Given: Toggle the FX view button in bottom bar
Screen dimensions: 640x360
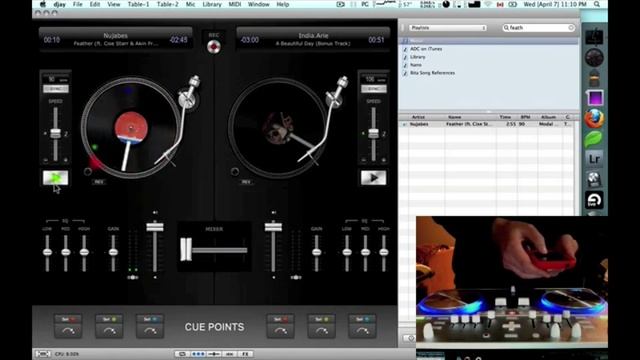Looking at the screenshot, I should pyautogui.click(x=245, y=354).
